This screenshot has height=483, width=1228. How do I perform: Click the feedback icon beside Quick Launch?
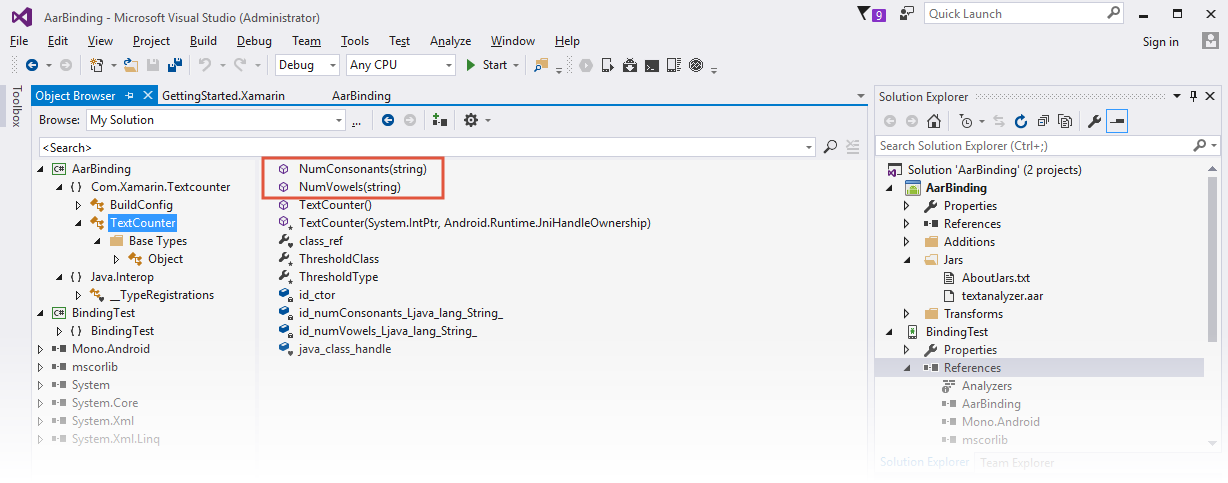tap(907, 13)
